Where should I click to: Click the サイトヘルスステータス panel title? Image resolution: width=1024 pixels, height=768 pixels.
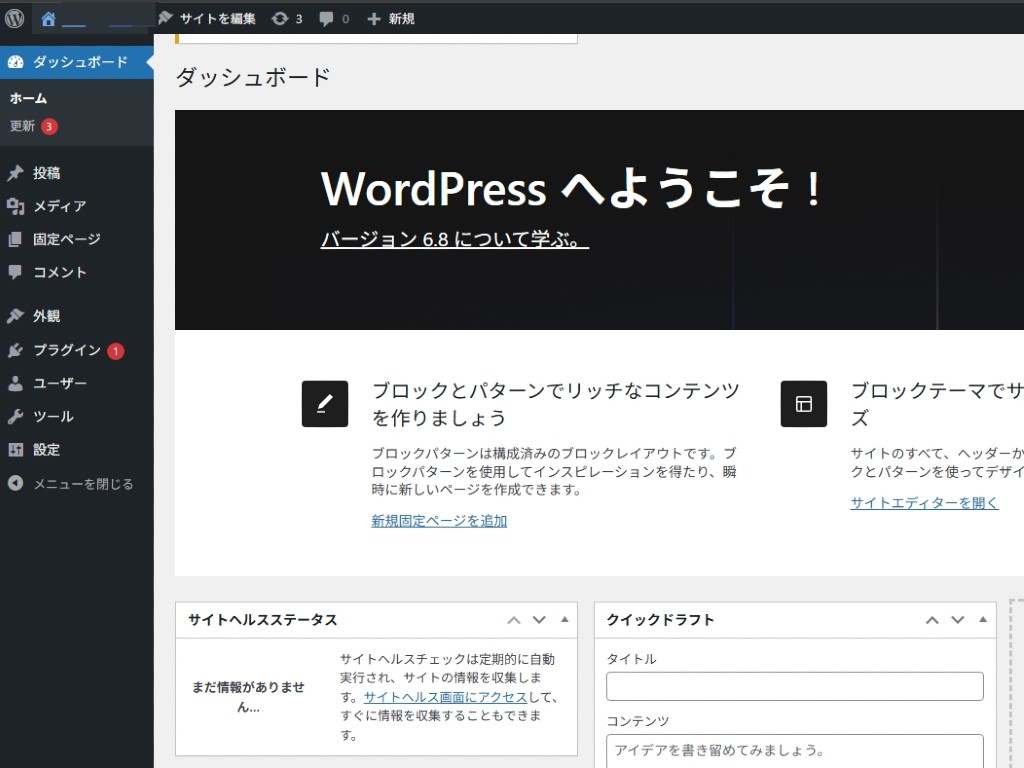pos(263,620)
